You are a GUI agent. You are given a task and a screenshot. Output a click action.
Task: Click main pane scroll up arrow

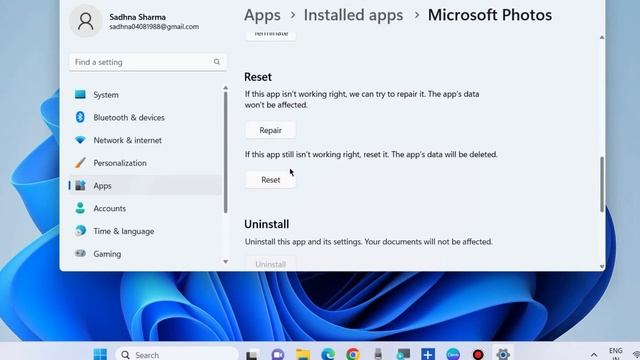[602, 37]
